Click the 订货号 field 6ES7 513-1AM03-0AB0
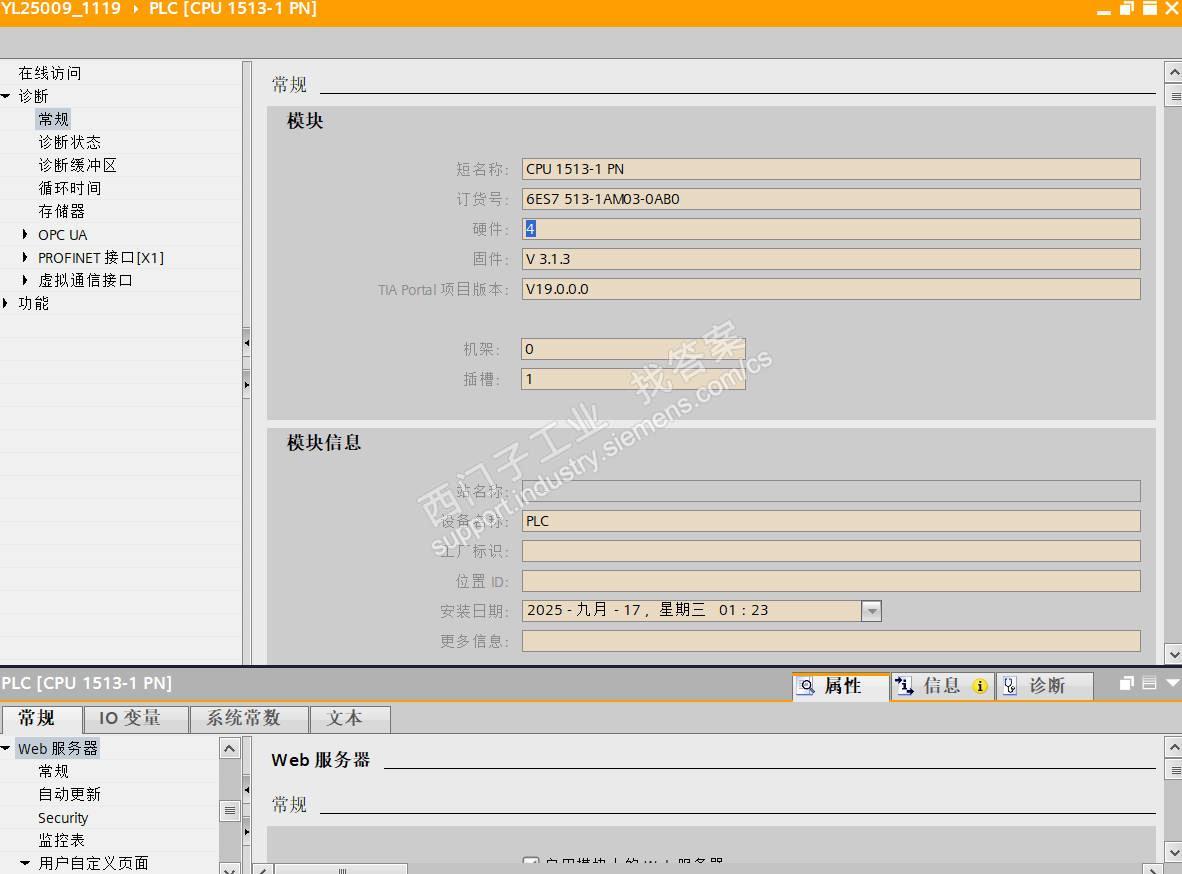 831,199
